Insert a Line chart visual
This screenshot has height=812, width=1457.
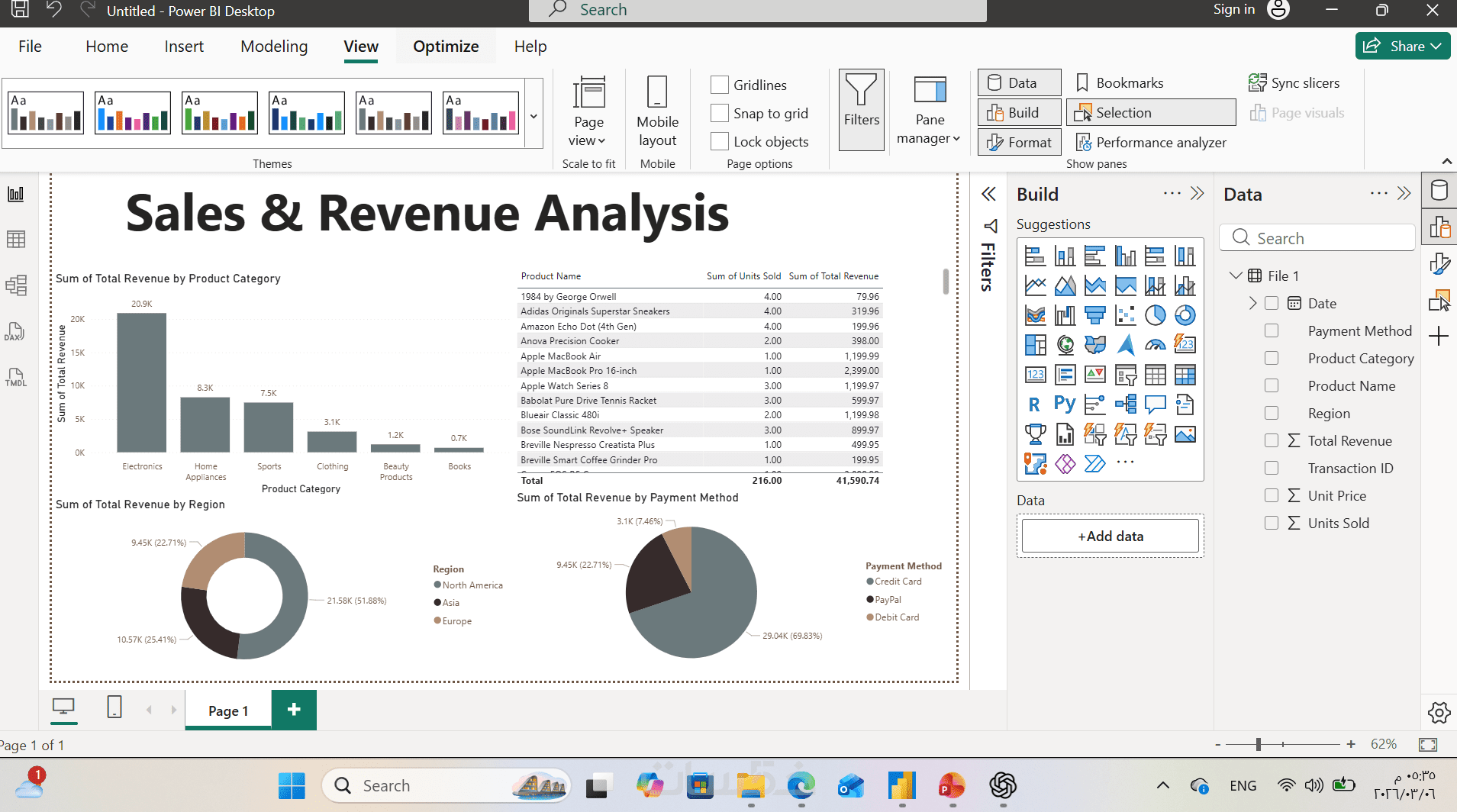(1035, 285)
